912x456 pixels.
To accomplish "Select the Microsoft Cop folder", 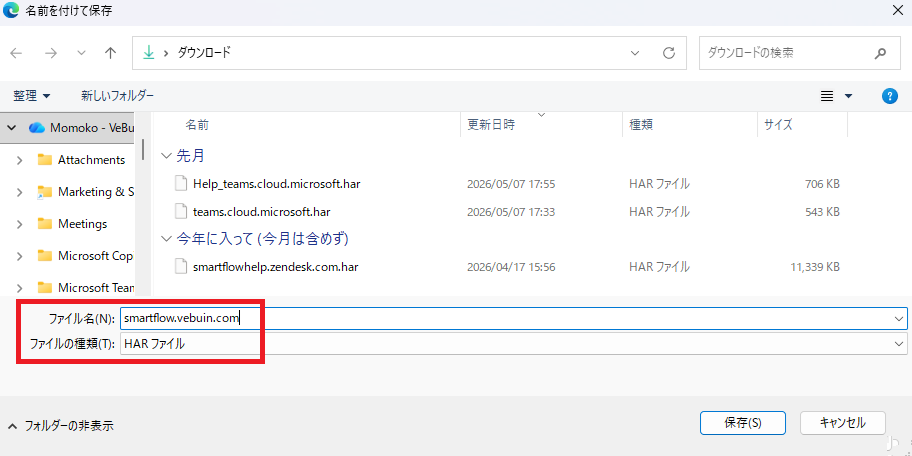I will point(86,256).
